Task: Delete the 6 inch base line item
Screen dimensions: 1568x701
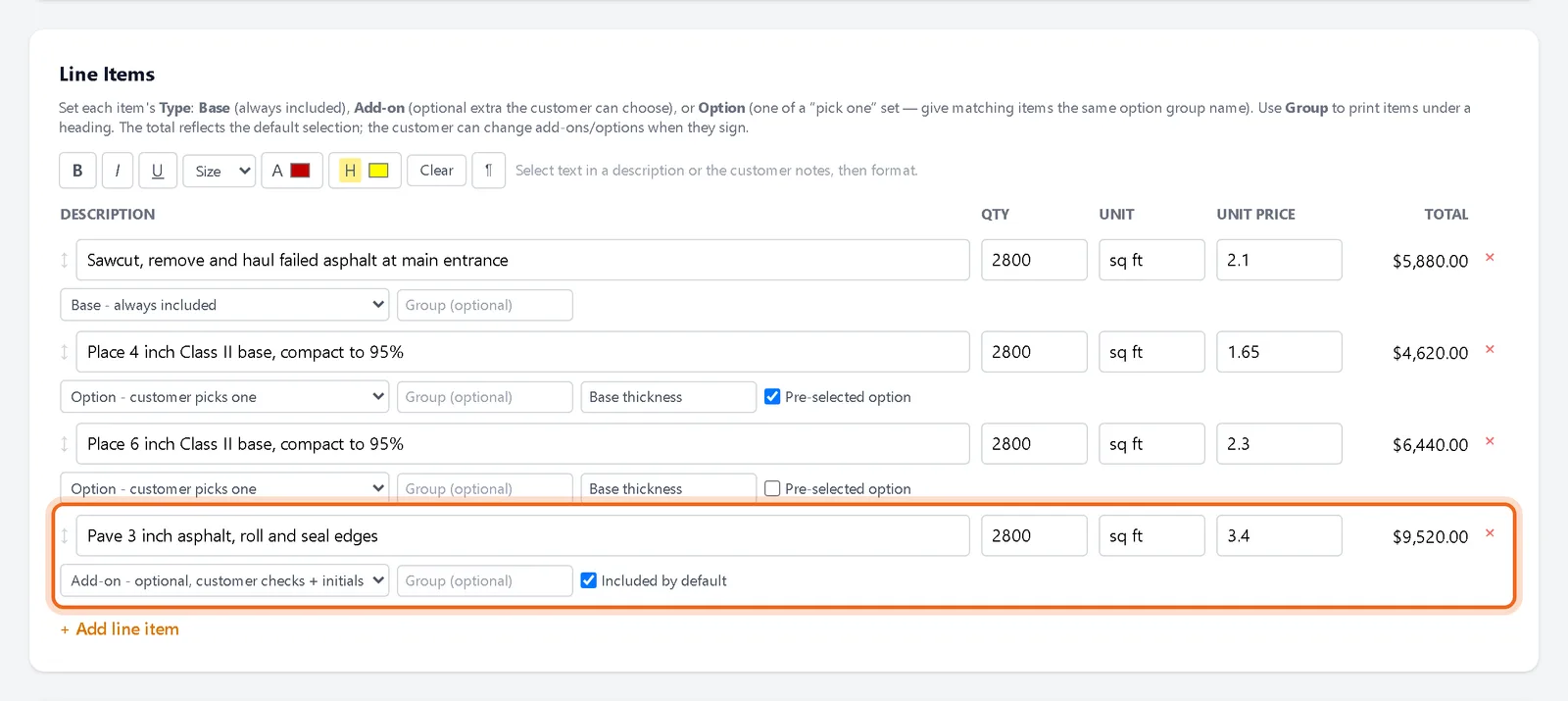Action: point(1490,442)
